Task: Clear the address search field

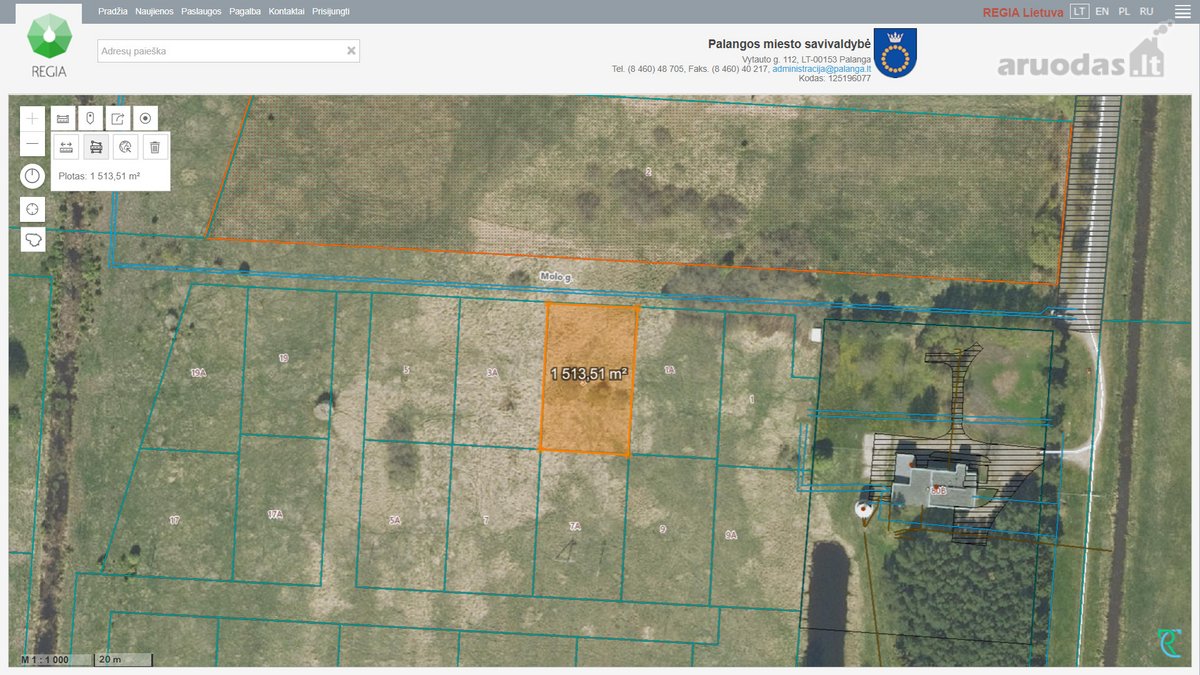Action: (x=351, y=51)
